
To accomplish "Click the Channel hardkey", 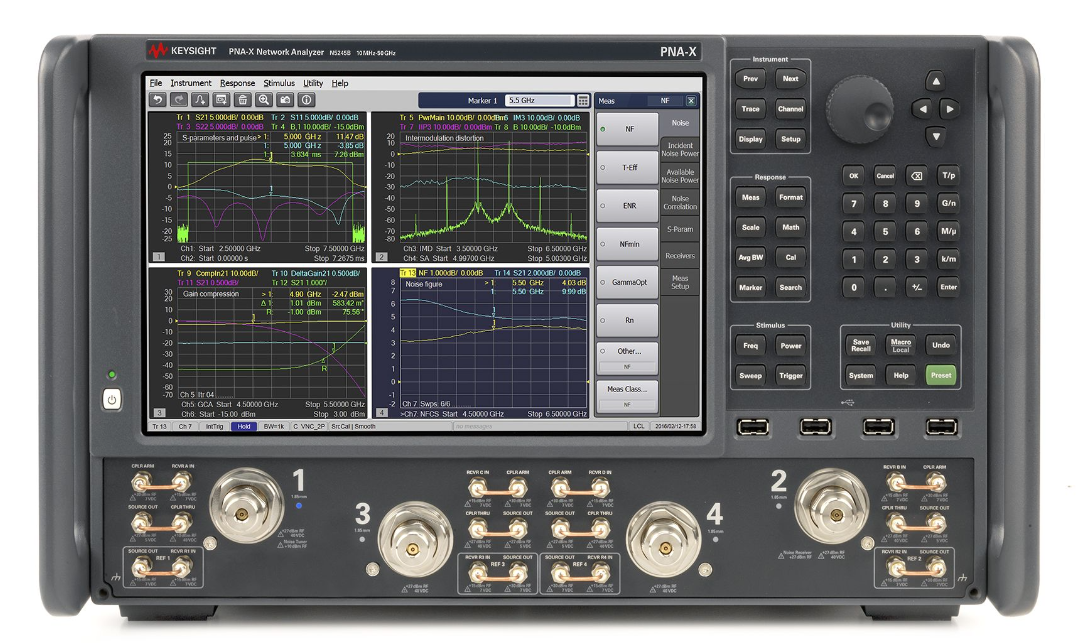I will [x=791, y=109].
